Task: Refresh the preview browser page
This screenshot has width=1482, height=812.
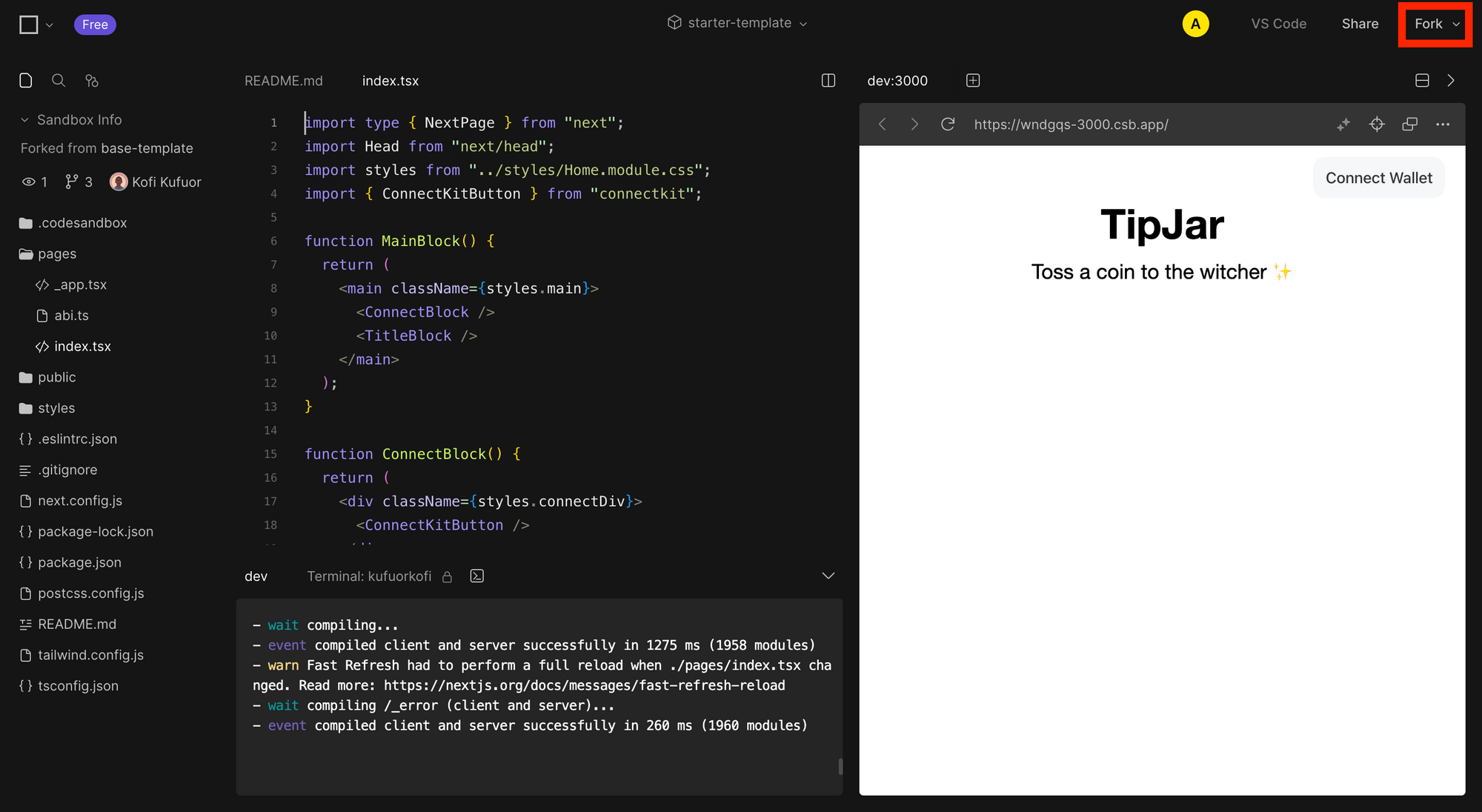Action: point(948,124)
